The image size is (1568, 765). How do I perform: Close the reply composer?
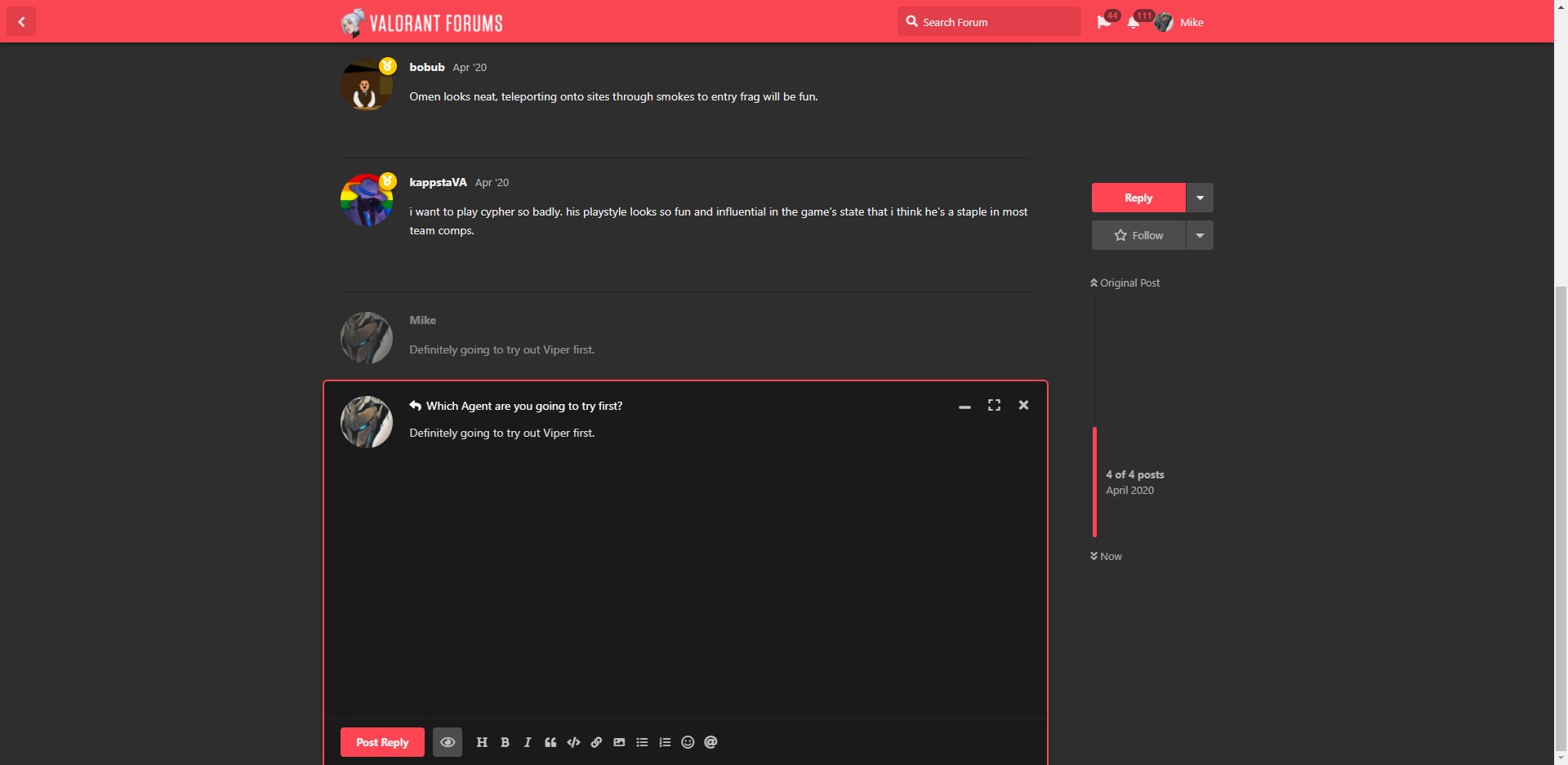click(x=1023, y=405)
